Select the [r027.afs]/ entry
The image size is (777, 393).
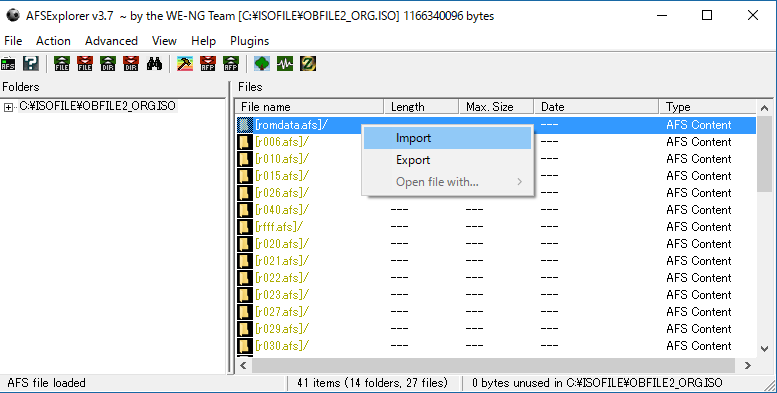pos(282,312)
